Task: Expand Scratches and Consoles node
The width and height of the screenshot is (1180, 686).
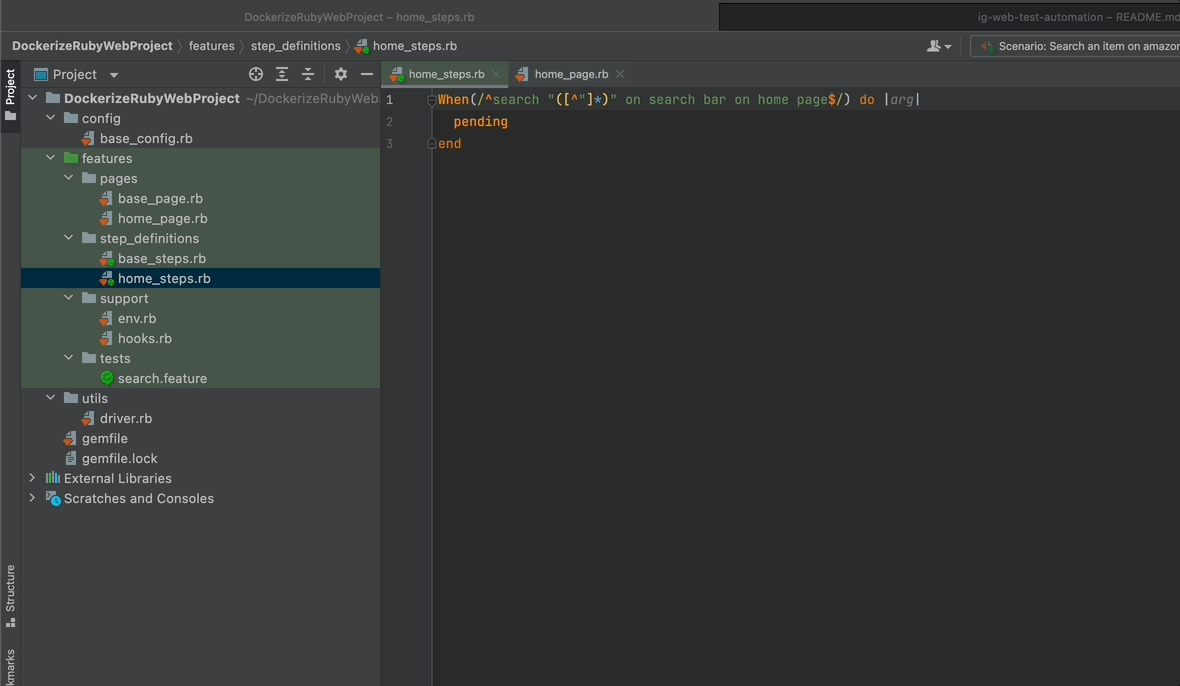Action: [x=32, y=498]
